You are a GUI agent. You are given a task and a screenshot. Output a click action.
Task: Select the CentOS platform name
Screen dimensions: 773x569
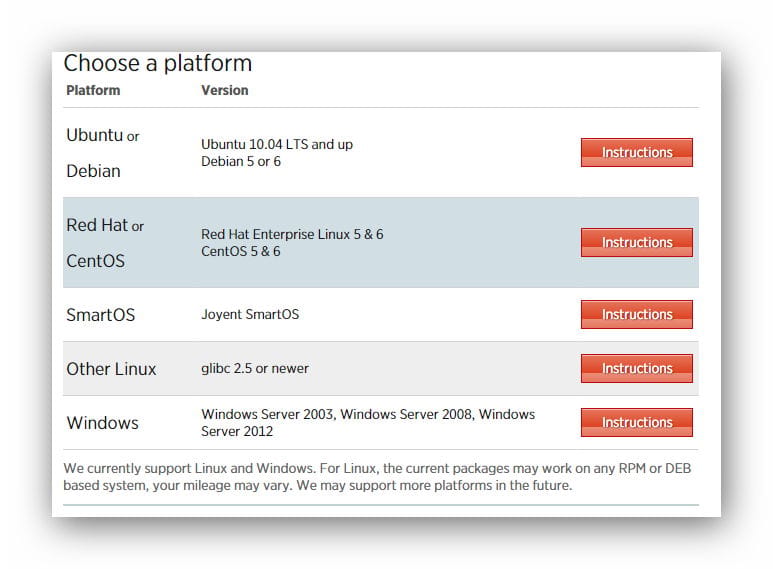point(95,261)
